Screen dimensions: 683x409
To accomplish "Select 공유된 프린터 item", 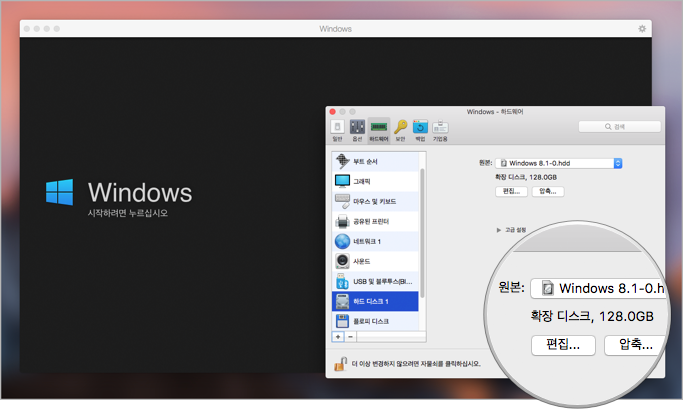I will (x=375, y=221).
